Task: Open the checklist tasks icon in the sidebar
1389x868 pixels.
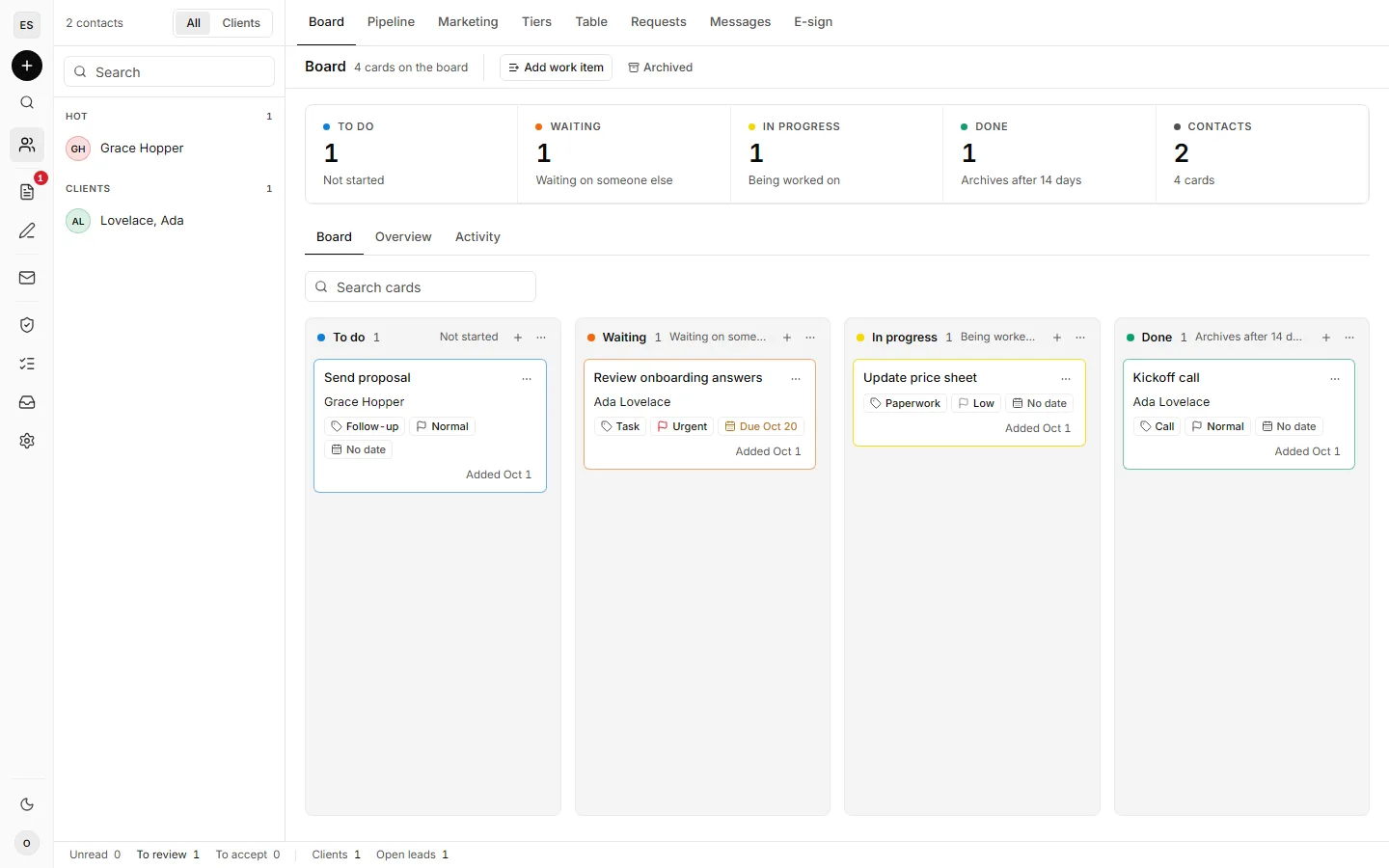Action: [27, 364]
